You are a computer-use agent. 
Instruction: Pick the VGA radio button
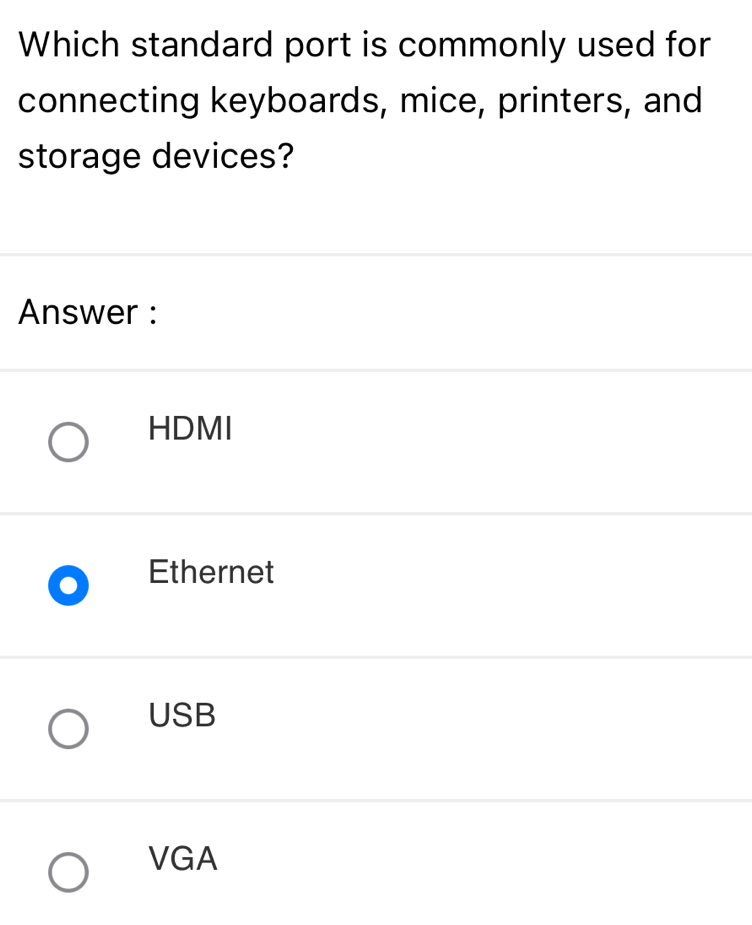click(x=68, y=872)
